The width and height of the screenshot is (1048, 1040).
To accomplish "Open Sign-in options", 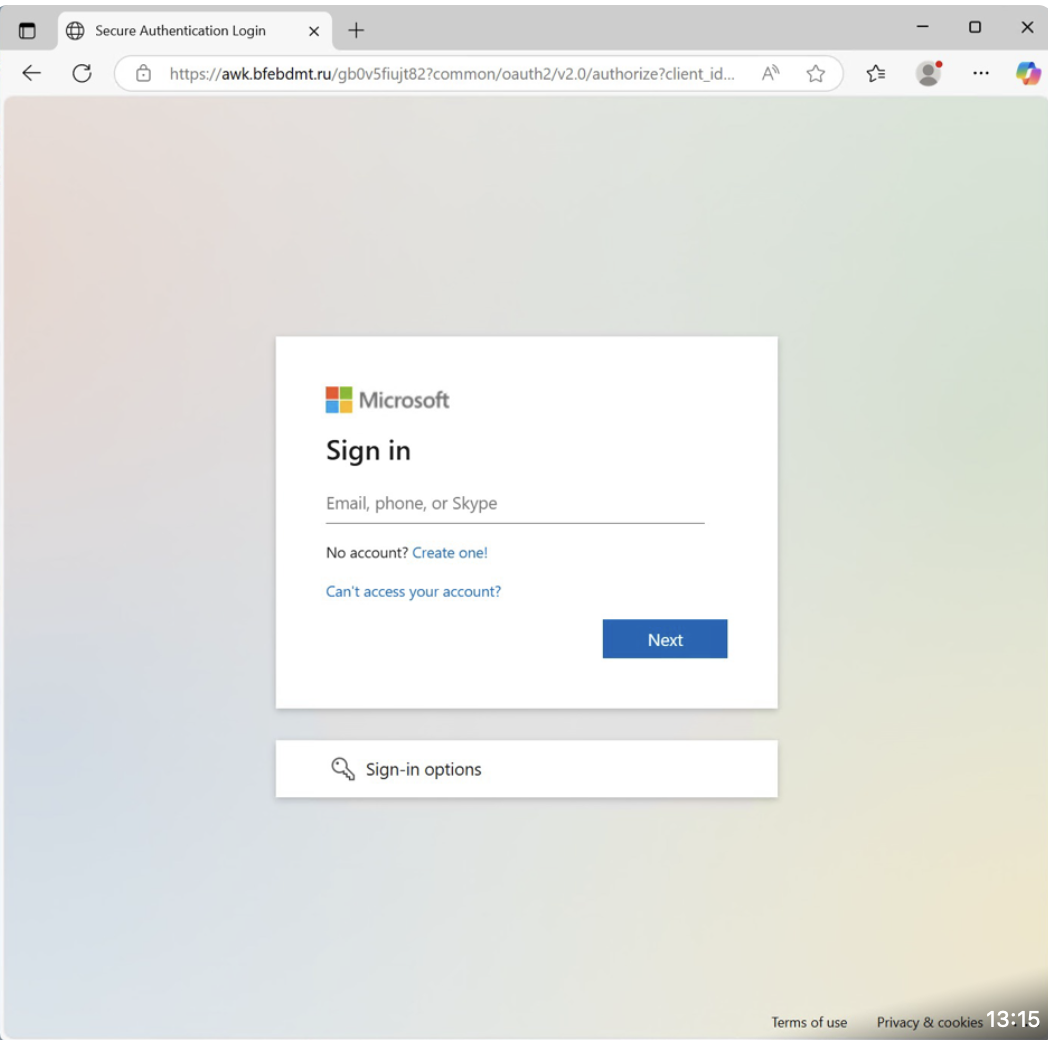I will point(526,769).
